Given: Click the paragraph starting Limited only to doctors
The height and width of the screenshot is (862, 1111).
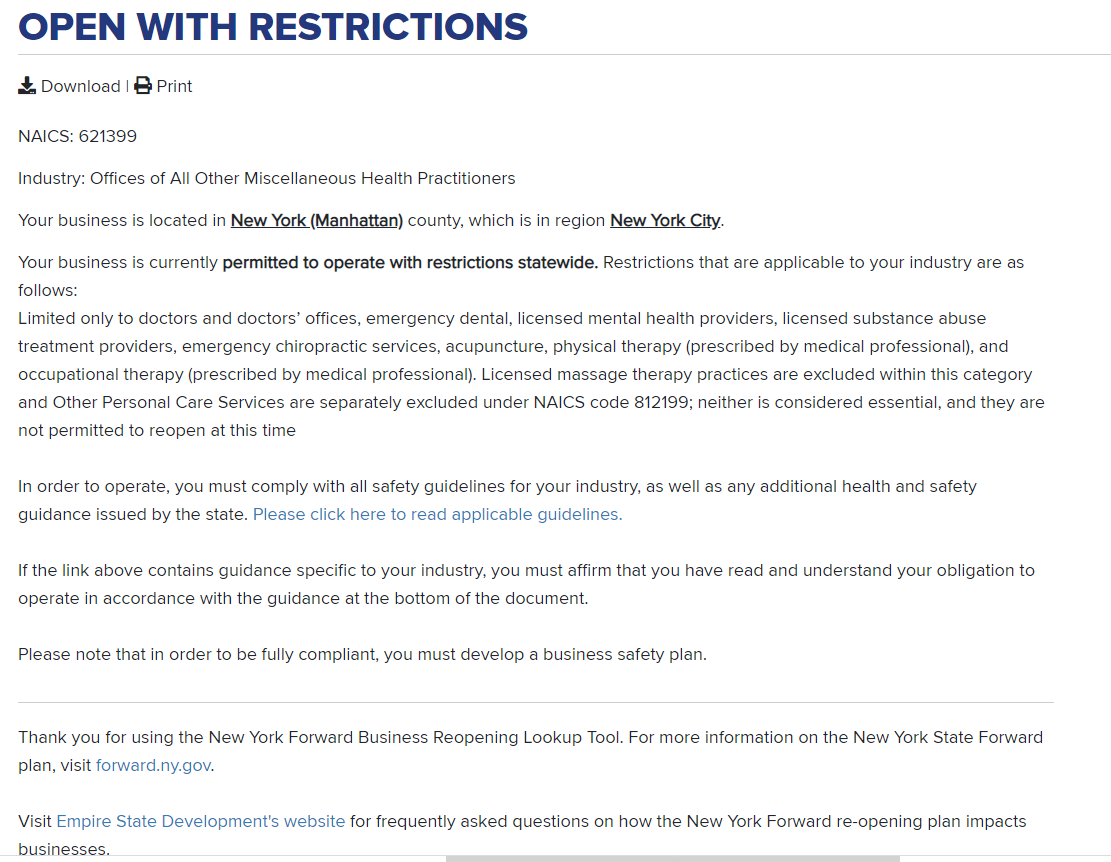Looking at the screenshot, I should [x=501, y=374].
